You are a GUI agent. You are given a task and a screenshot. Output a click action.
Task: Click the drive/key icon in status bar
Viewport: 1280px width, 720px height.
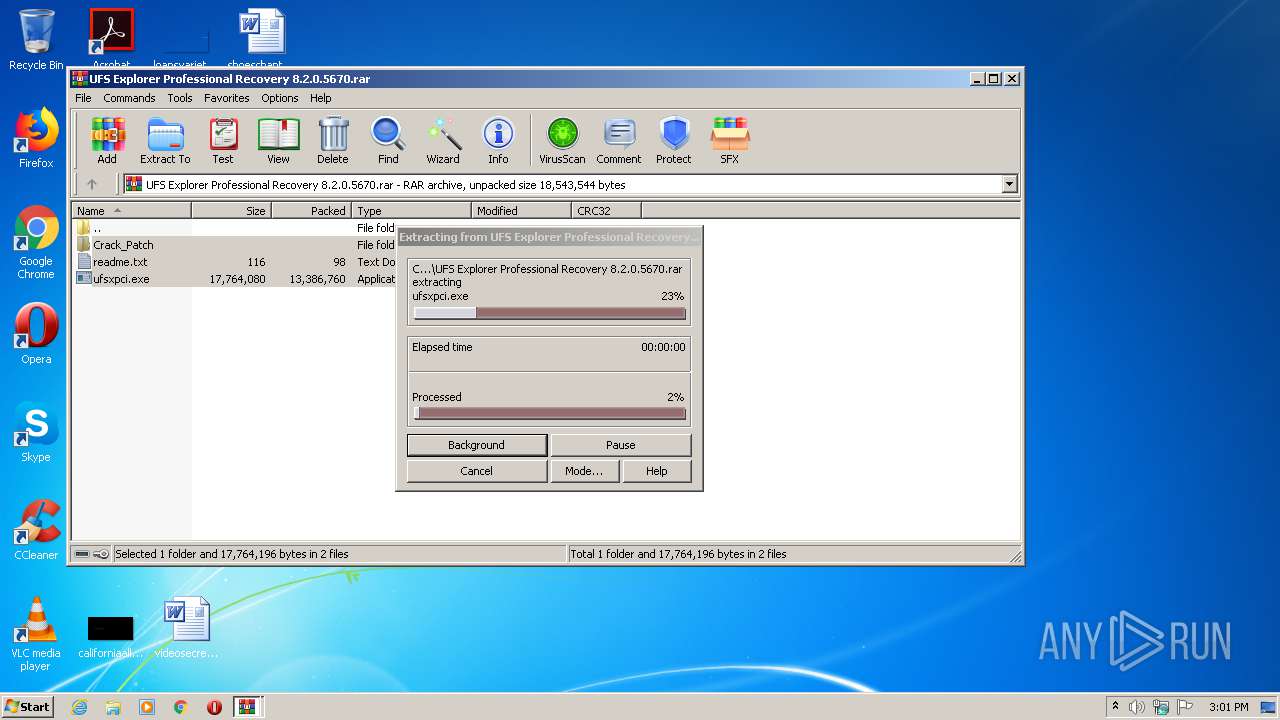pos(92,554)
